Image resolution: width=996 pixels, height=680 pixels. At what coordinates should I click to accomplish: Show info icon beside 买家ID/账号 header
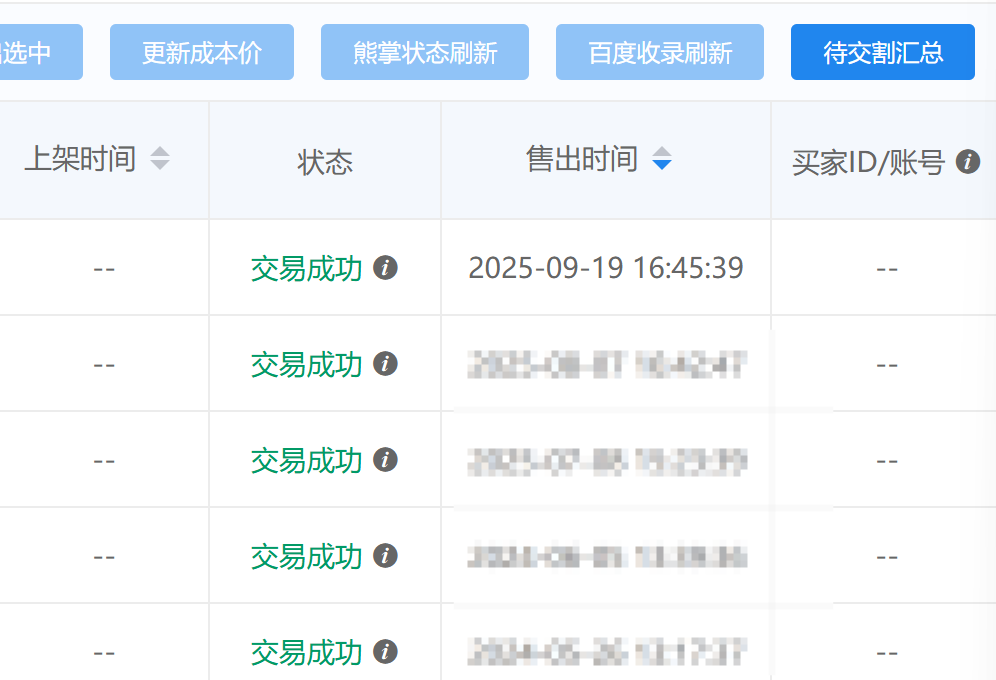point(967,162)
